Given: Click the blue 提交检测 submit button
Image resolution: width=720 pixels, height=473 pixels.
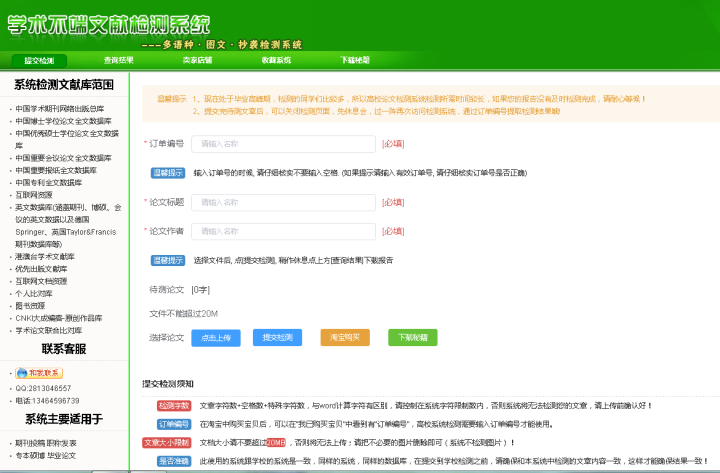Looking at the screenshot, I should click(x=277, y=338).
